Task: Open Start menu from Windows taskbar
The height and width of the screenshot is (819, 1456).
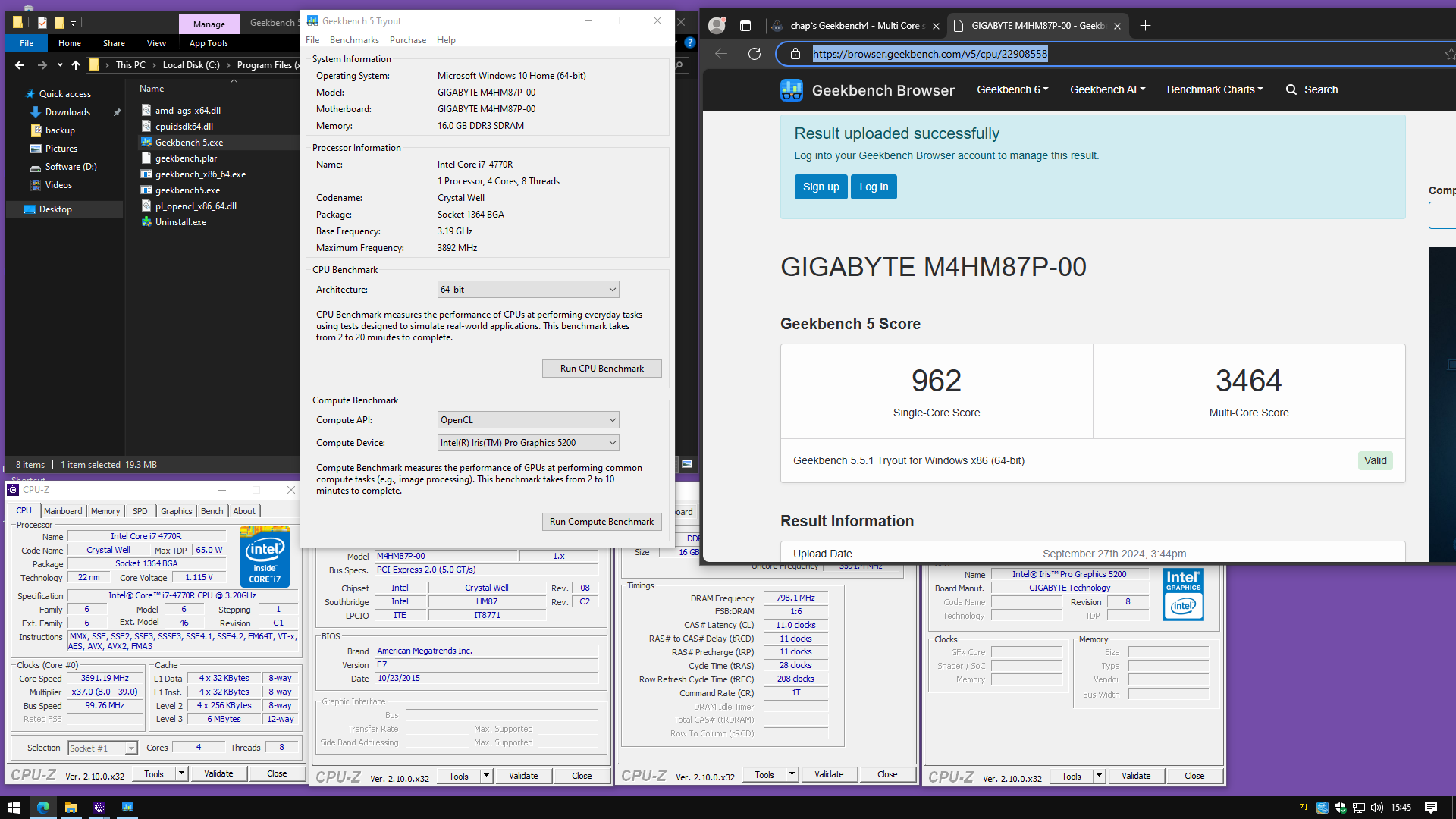Action: (x=14, y=808)
